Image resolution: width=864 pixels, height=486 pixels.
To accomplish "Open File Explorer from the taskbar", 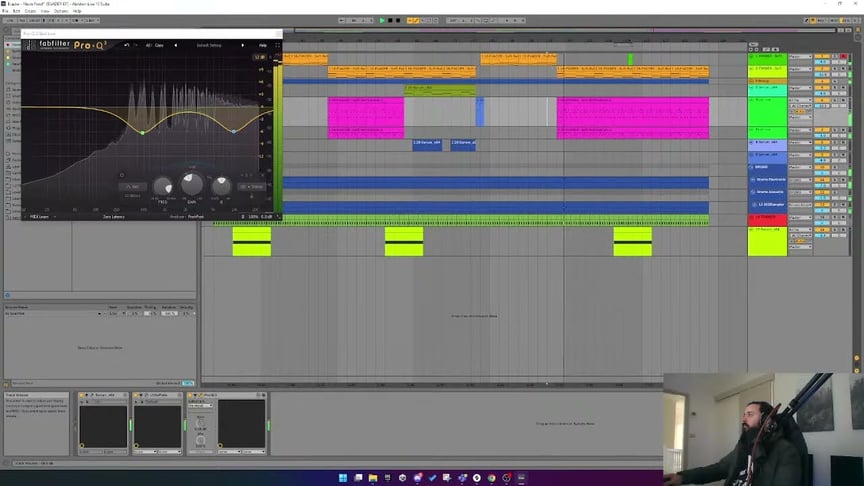I will click(x=373, y=478).
